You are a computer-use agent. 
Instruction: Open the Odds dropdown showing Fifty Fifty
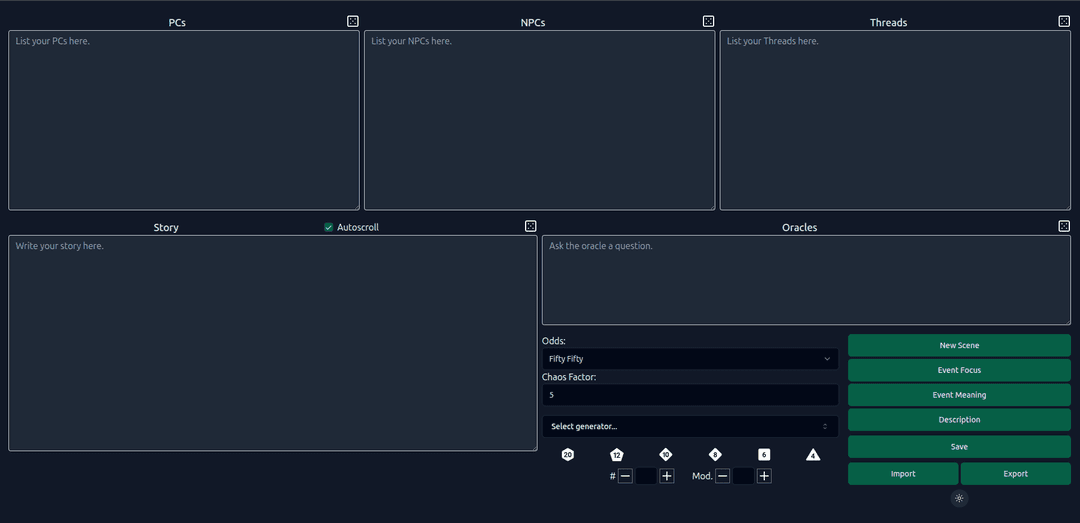(690, 358)
